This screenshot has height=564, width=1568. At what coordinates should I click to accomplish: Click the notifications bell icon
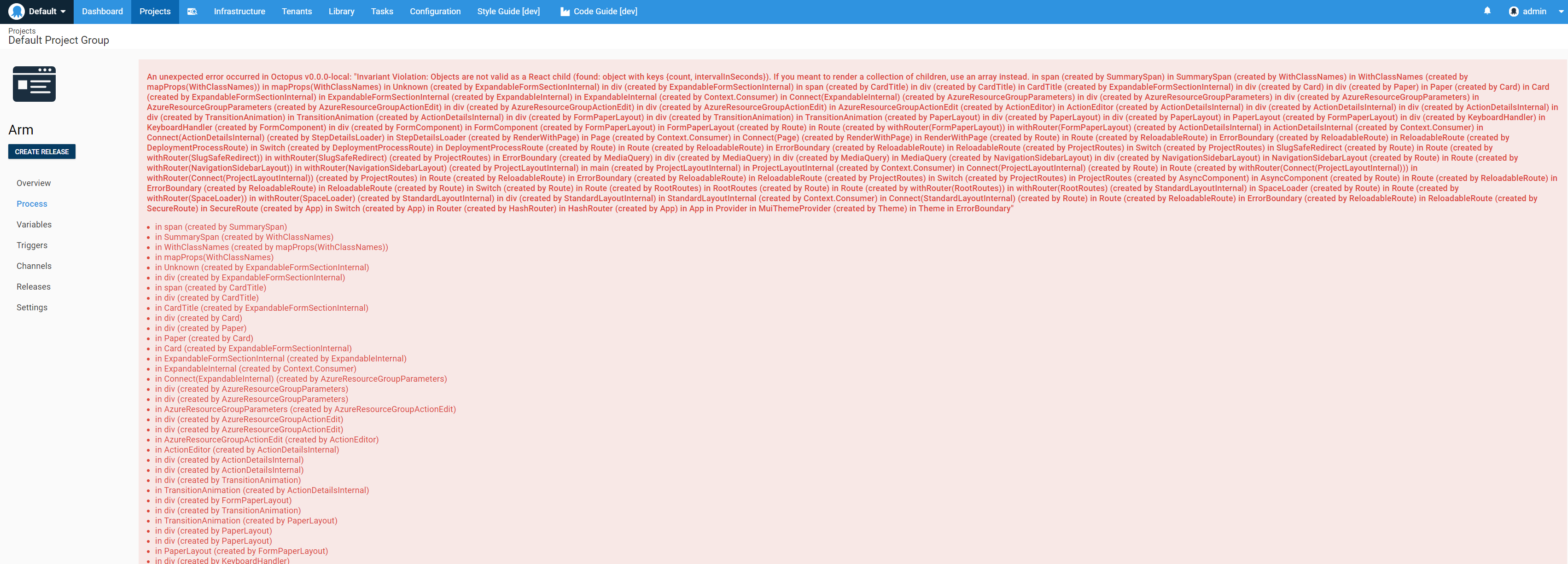1487,11
